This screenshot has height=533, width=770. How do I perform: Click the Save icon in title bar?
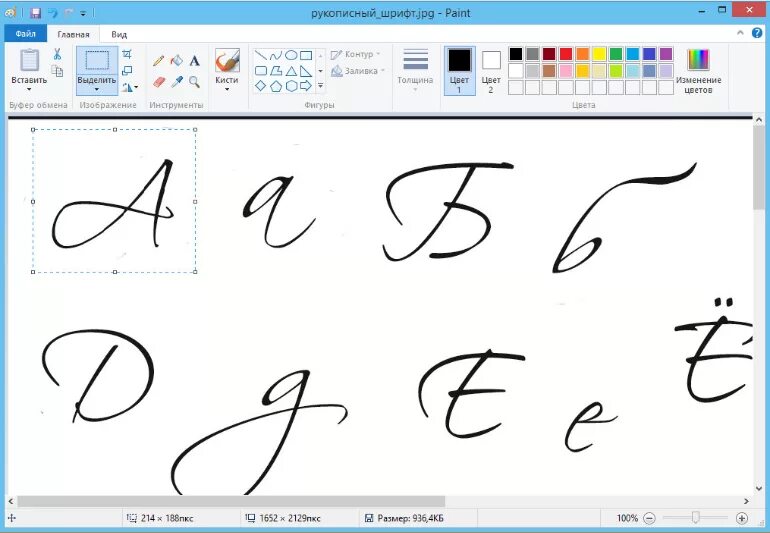coord(35,12)
